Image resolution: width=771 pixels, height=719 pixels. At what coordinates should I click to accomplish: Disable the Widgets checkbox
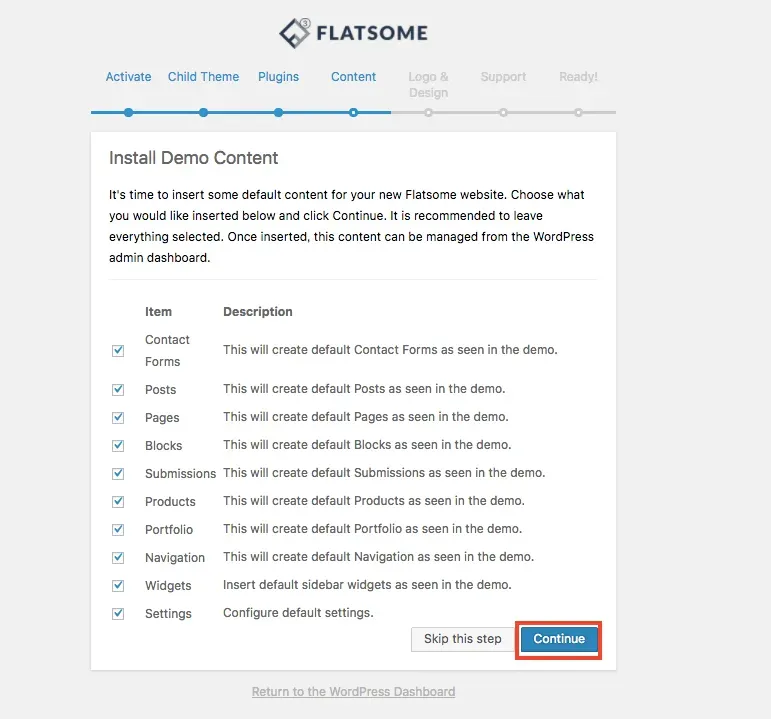pyautogui.click(x=118, y=586)
